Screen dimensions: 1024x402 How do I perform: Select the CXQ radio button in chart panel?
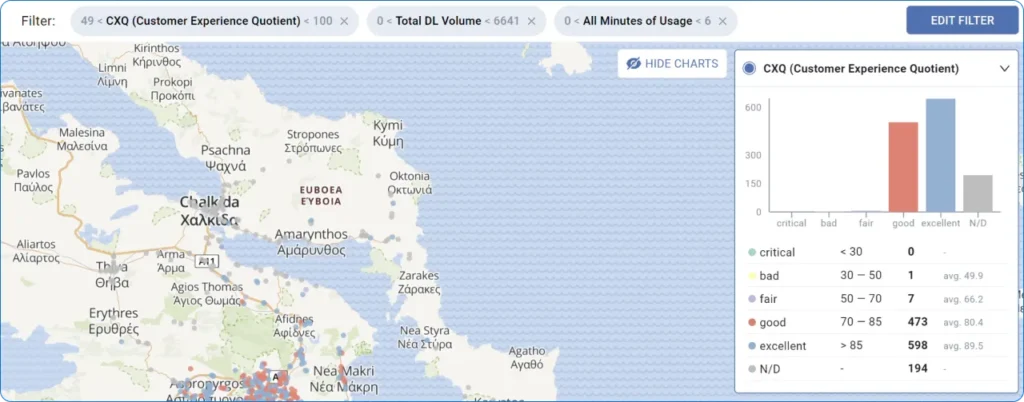pyautogui.click(x=749, y=69)
